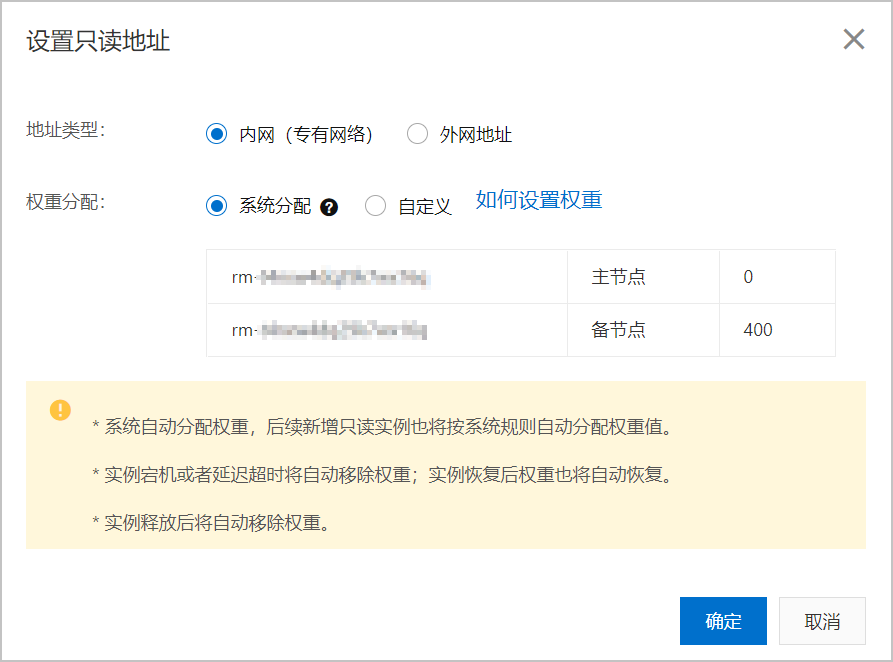Click the 备节点 cell

[x=644, y=330]
